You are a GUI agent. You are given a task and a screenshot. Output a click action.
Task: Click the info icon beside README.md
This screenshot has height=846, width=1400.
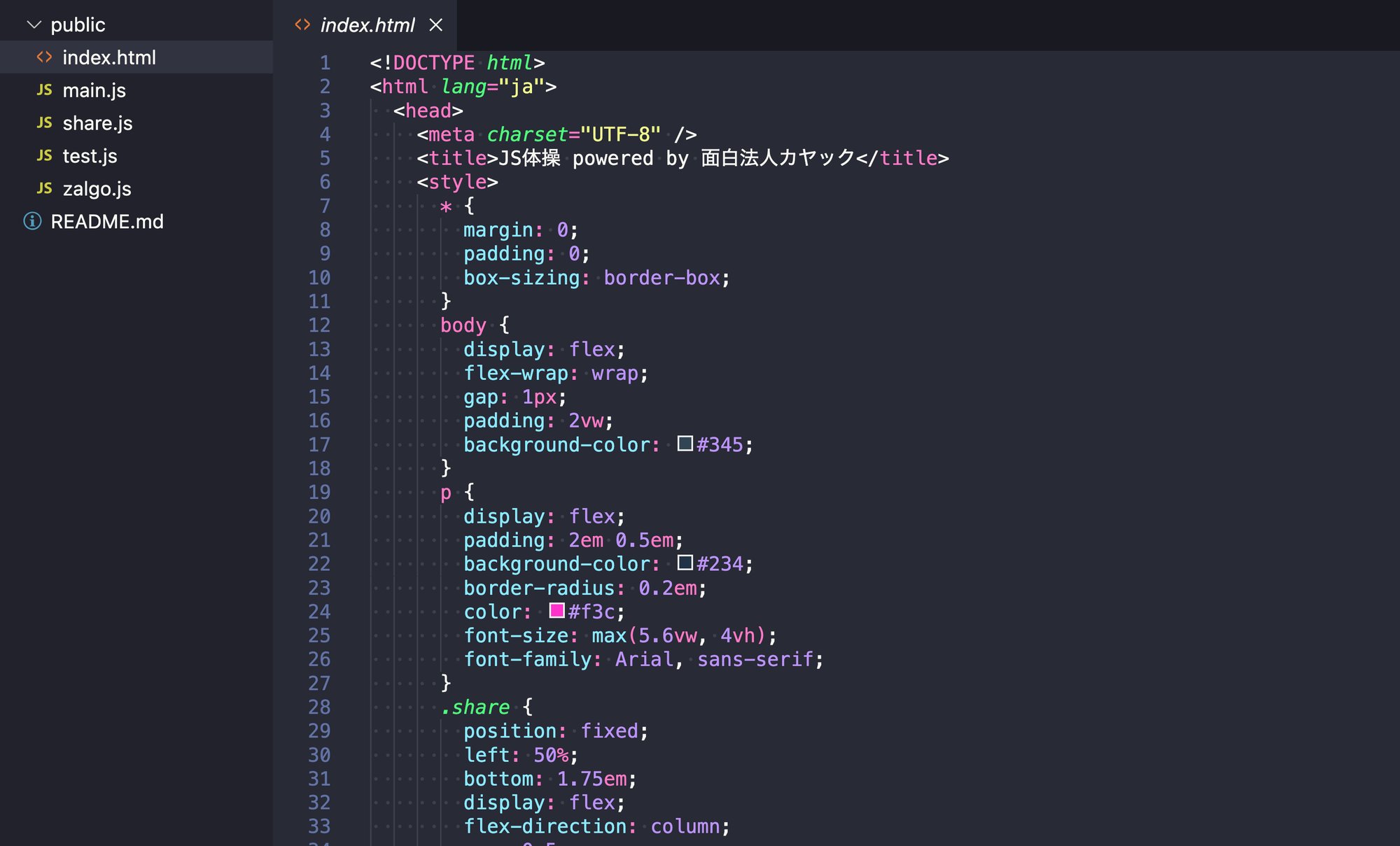[x=32, y=221]
